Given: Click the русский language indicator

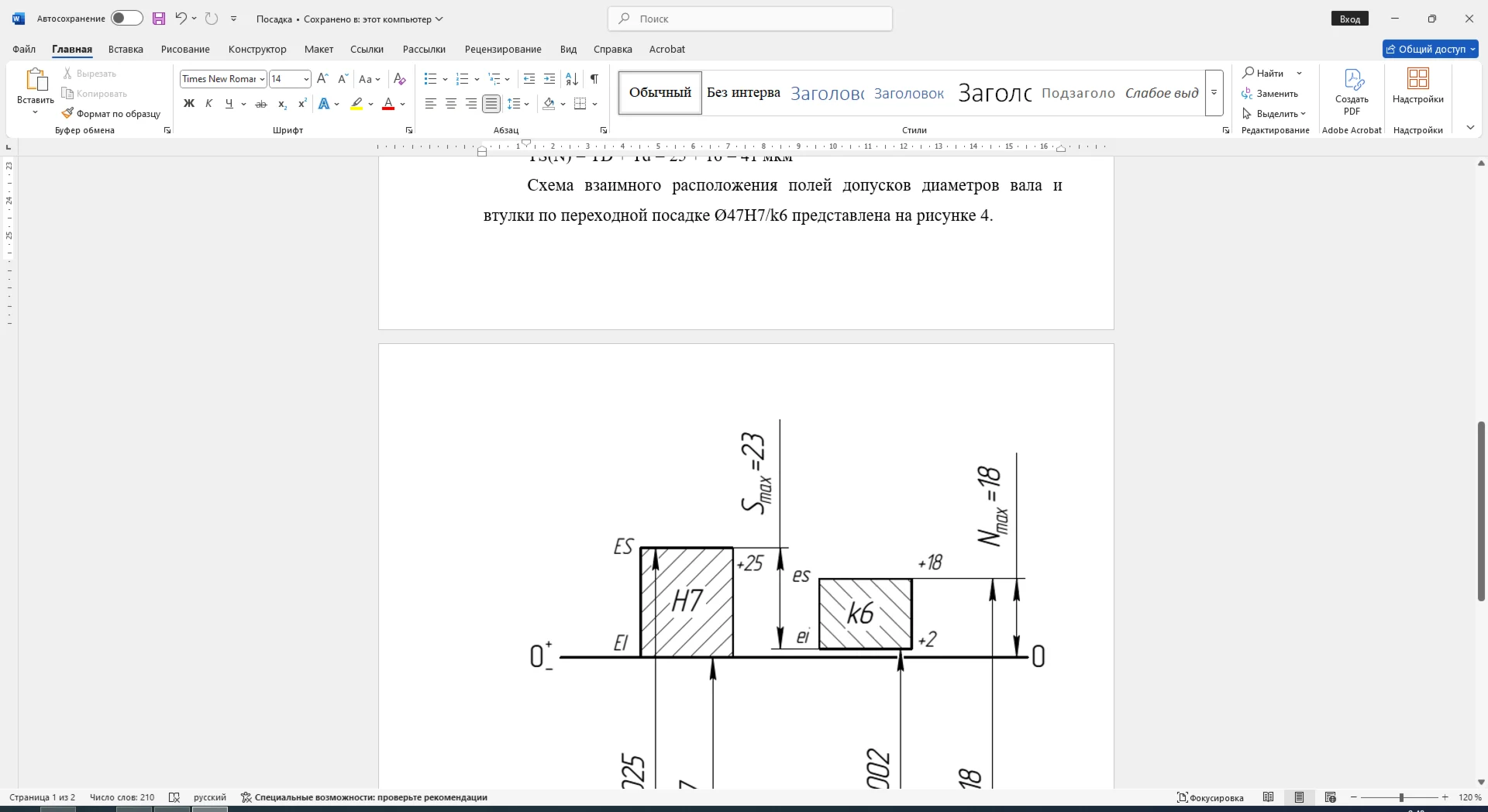Looking at the screenshot, I should pos(210,797).
